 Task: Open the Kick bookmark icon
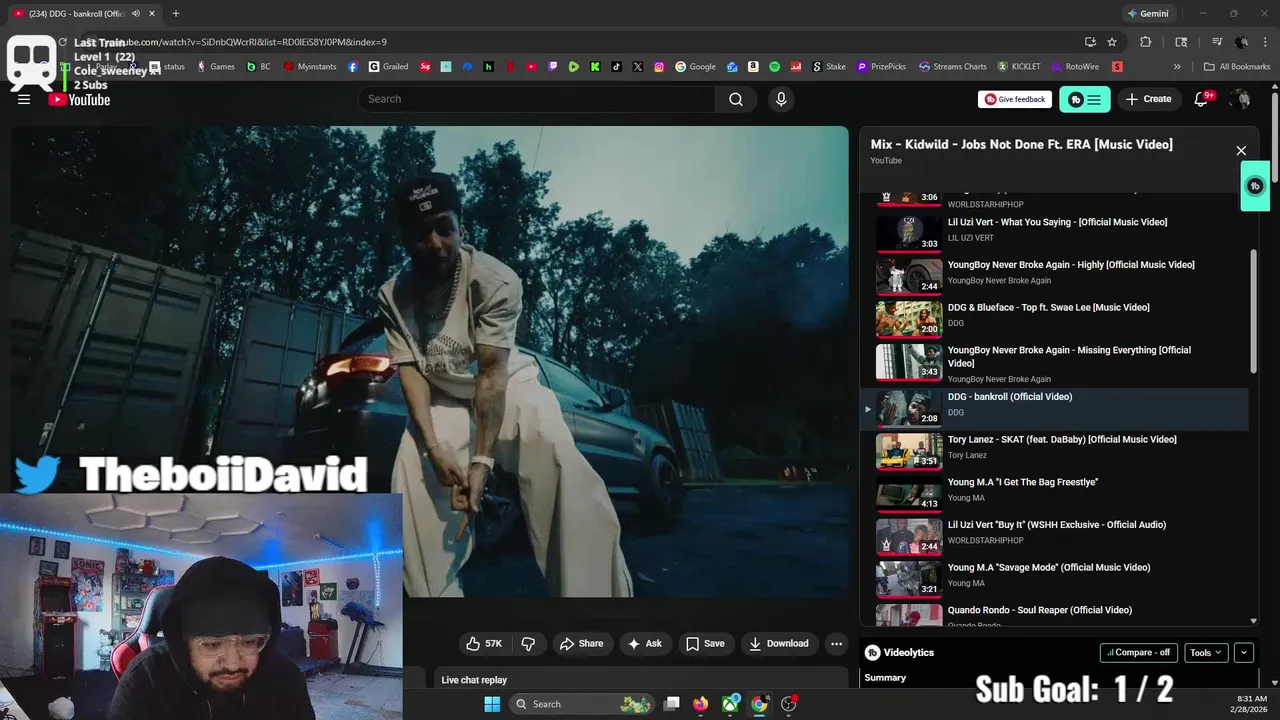pos(595,67)
